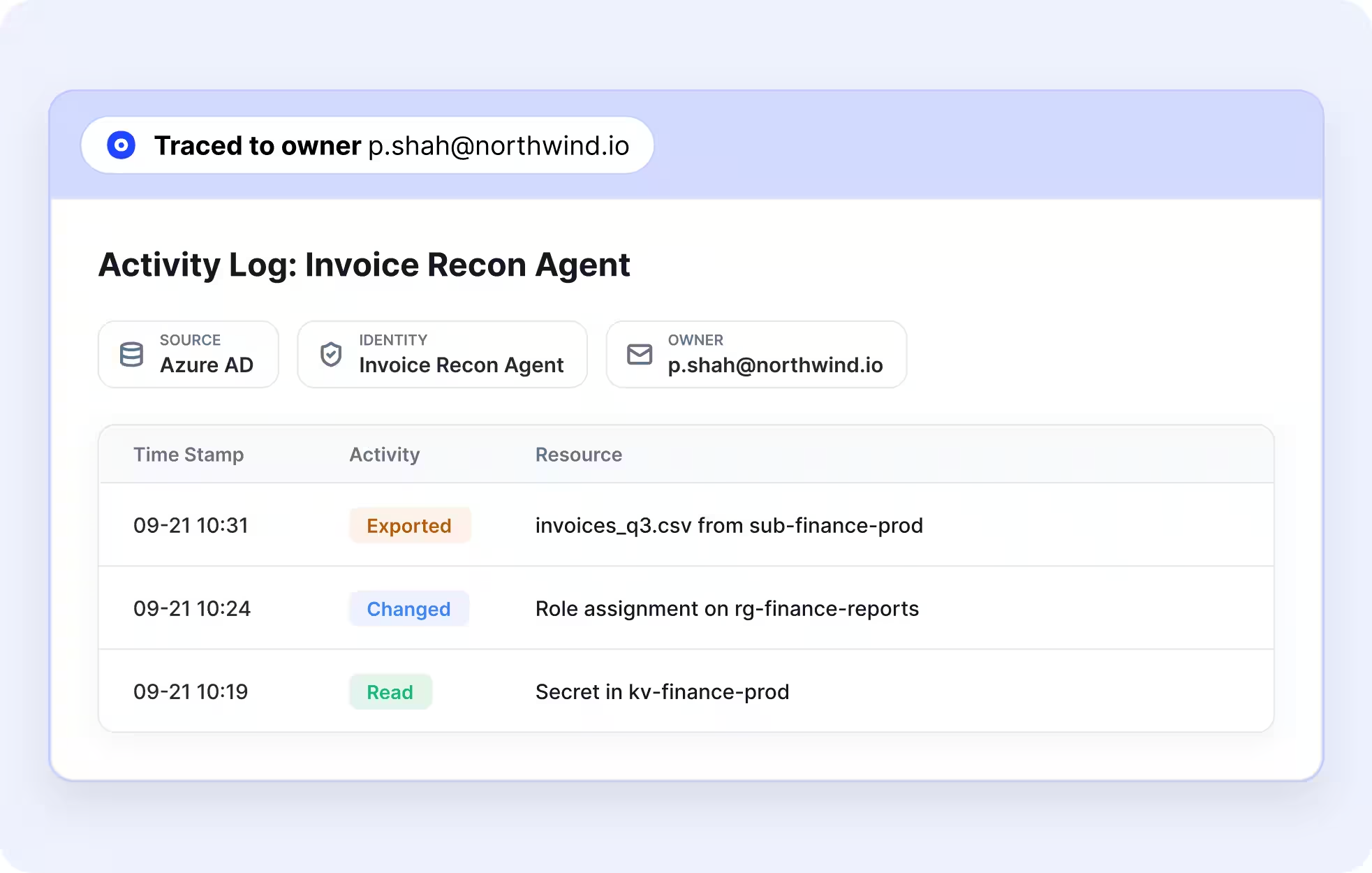This screenshot has width=1372, height=873.
Task: Click the Invoice Recon Agent identity value
Action: 461,365
